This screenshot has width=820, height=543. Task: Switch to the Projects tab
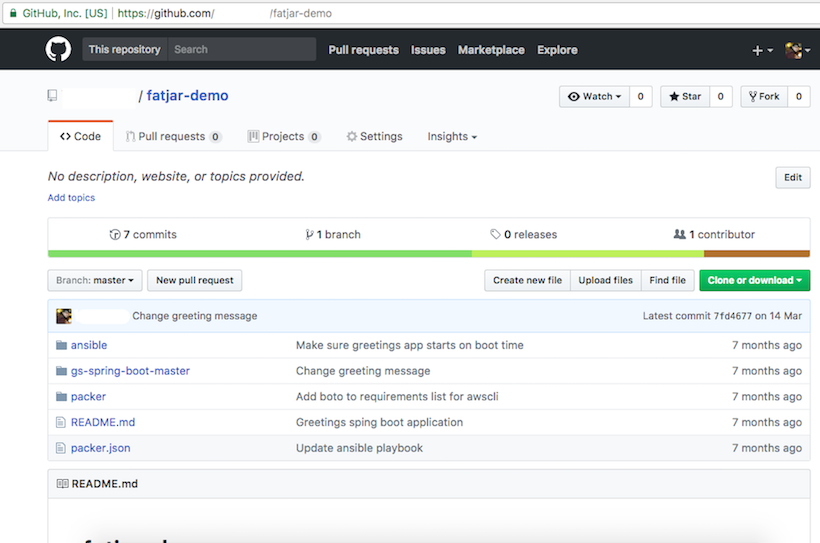tap(283, 137)
